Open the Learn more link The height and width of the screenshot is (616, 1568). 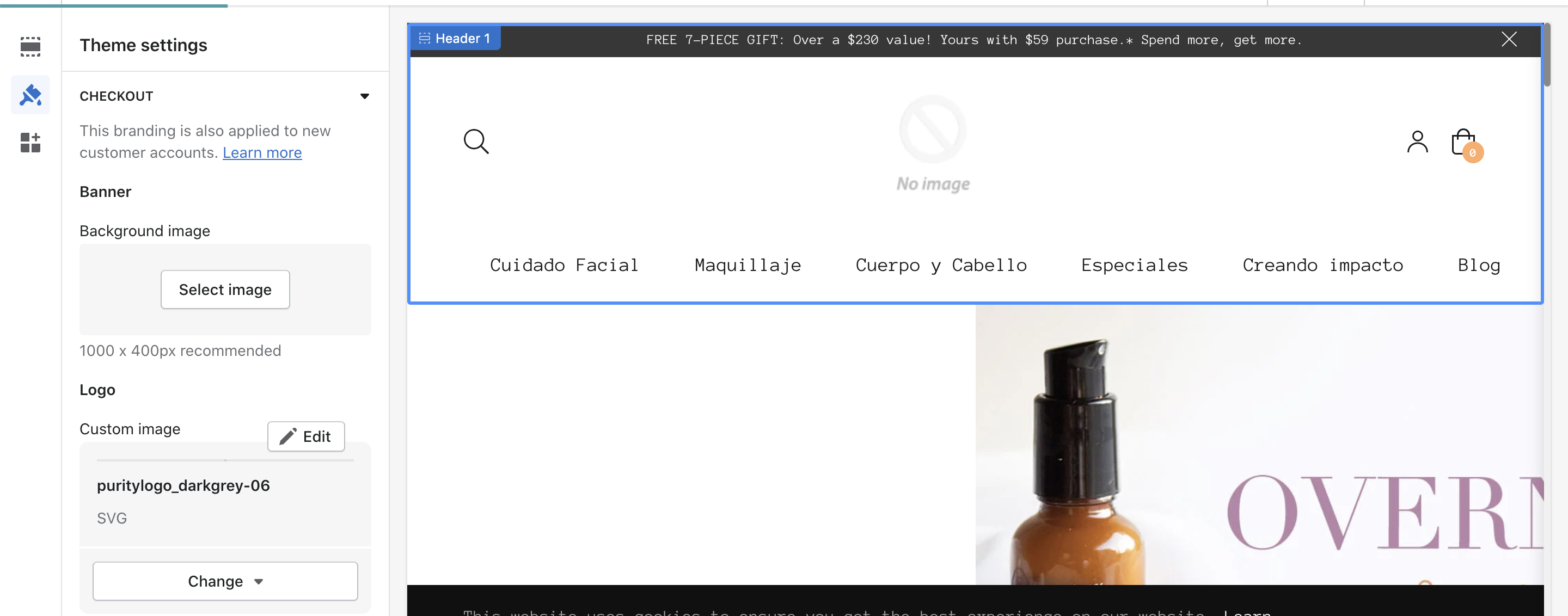tap(262, 152)
